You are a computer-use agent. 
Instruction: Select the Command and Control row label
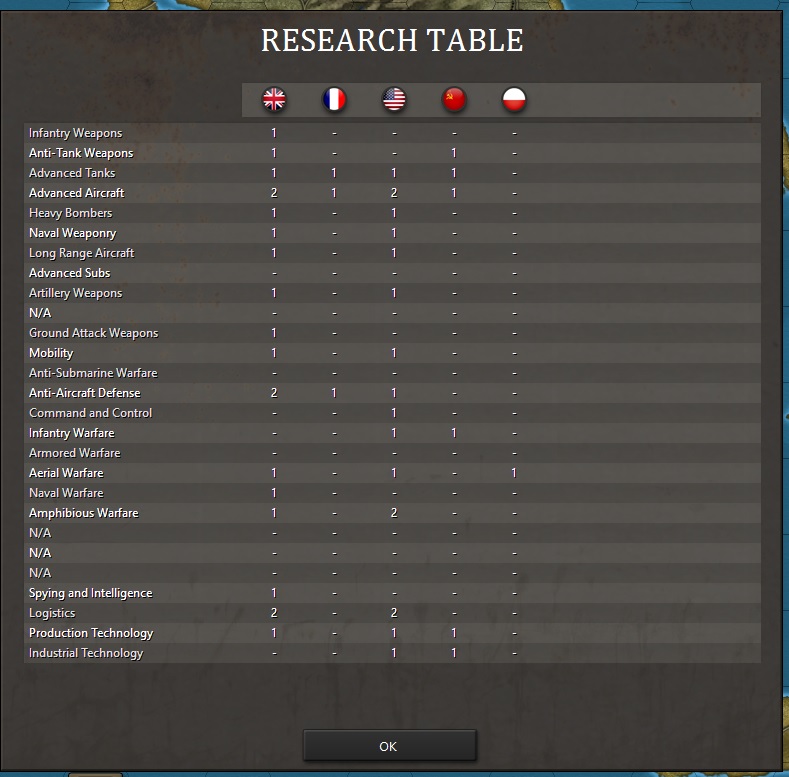pos(91,413)
